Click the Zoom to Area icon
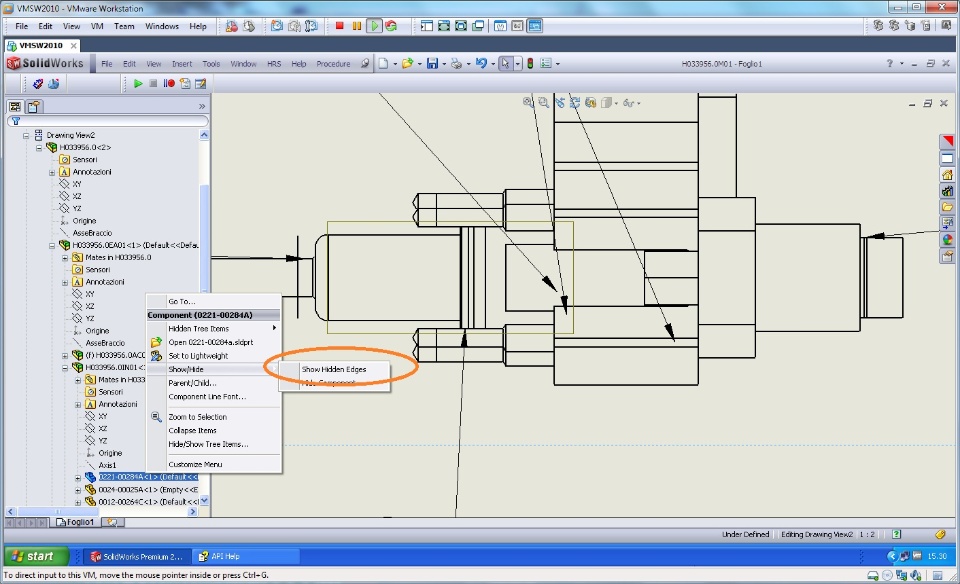 coord(544,102)
